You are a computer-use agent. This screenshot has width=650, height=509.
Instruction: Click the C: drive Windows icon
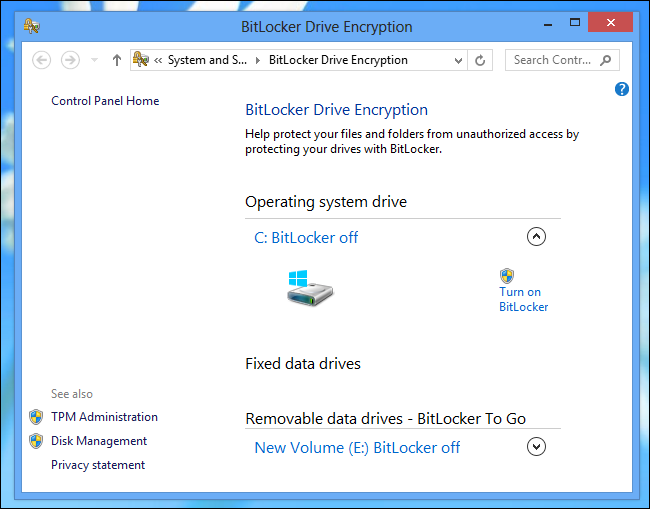tap(310, 286)
